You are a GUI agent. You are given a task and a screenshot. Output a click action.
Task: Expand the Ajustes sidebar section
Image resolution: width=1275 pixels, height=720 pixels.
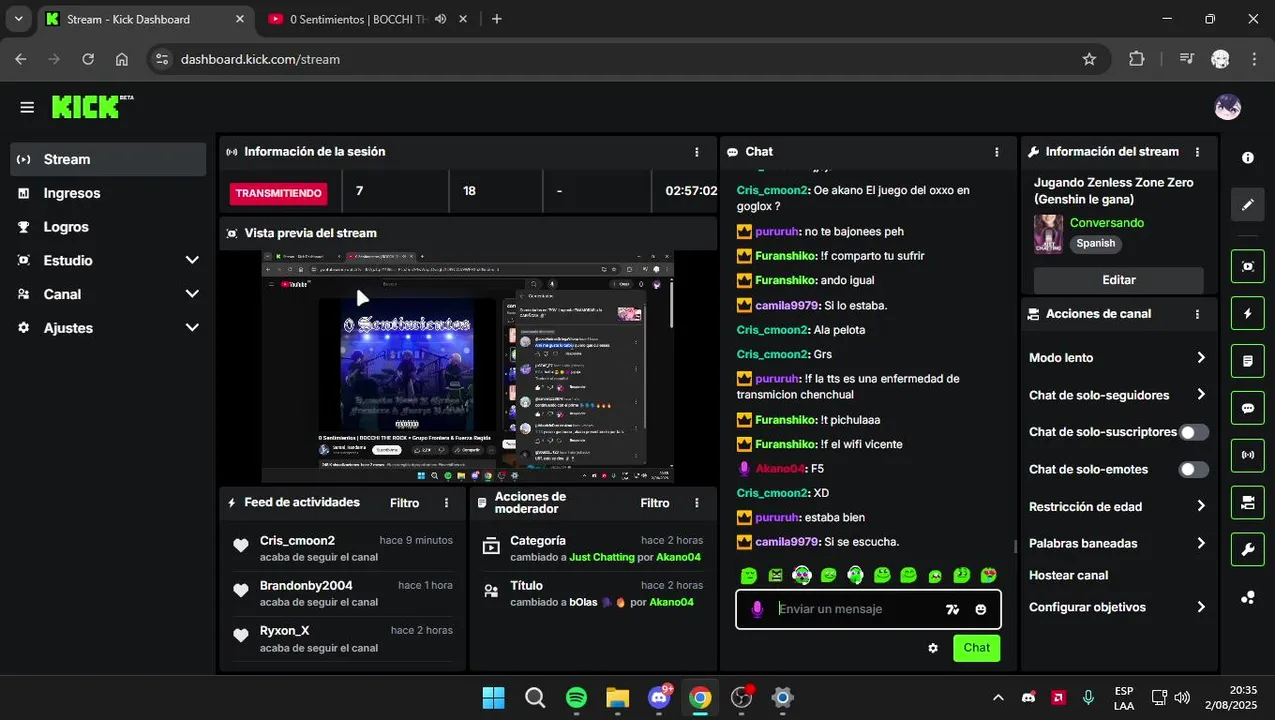coord(108,328)
